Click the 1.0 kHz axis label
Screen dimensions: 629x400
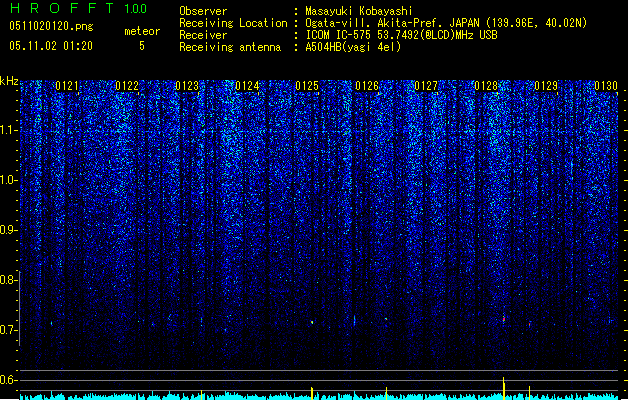coord(9,180)
